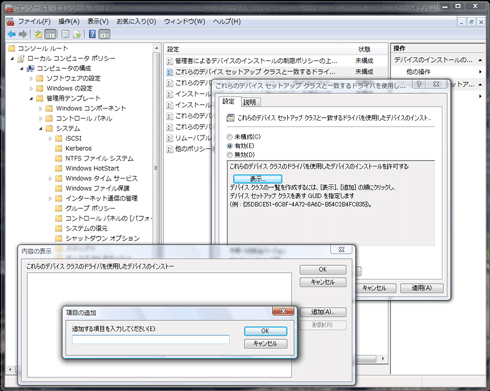Click the 追加(A)... button
The width and height of the screenshot is (490, 391).
click(323, 312)
